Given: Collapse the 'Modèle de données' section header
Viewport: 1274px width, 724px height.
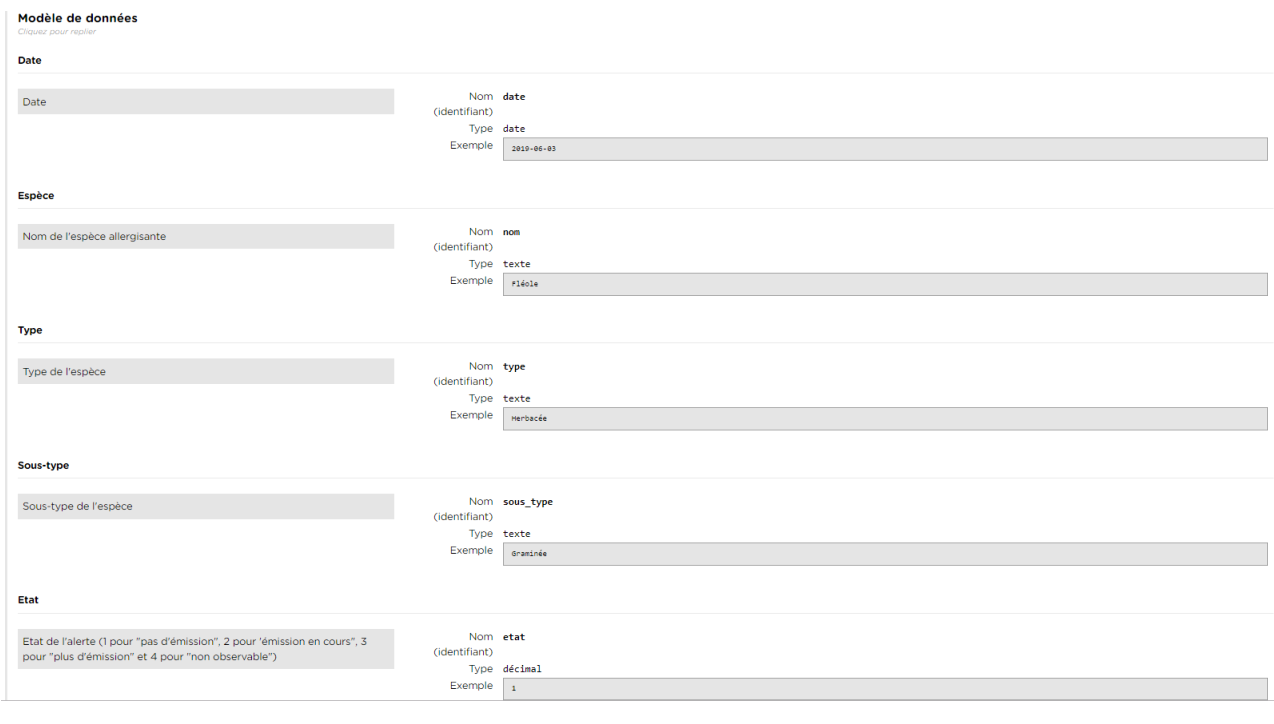Looking at the screenshot, I should click(78, 18).
